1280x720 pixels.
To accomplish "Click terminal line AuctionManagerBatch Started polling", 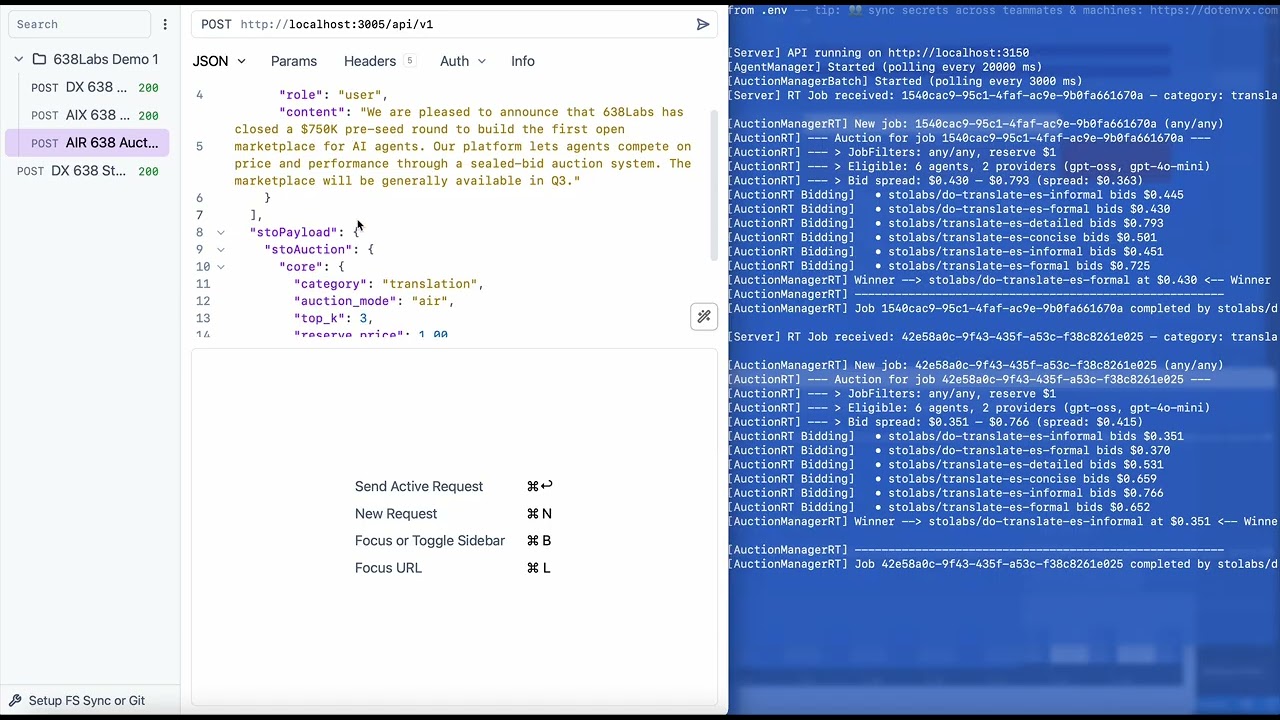I will (905, 81).
